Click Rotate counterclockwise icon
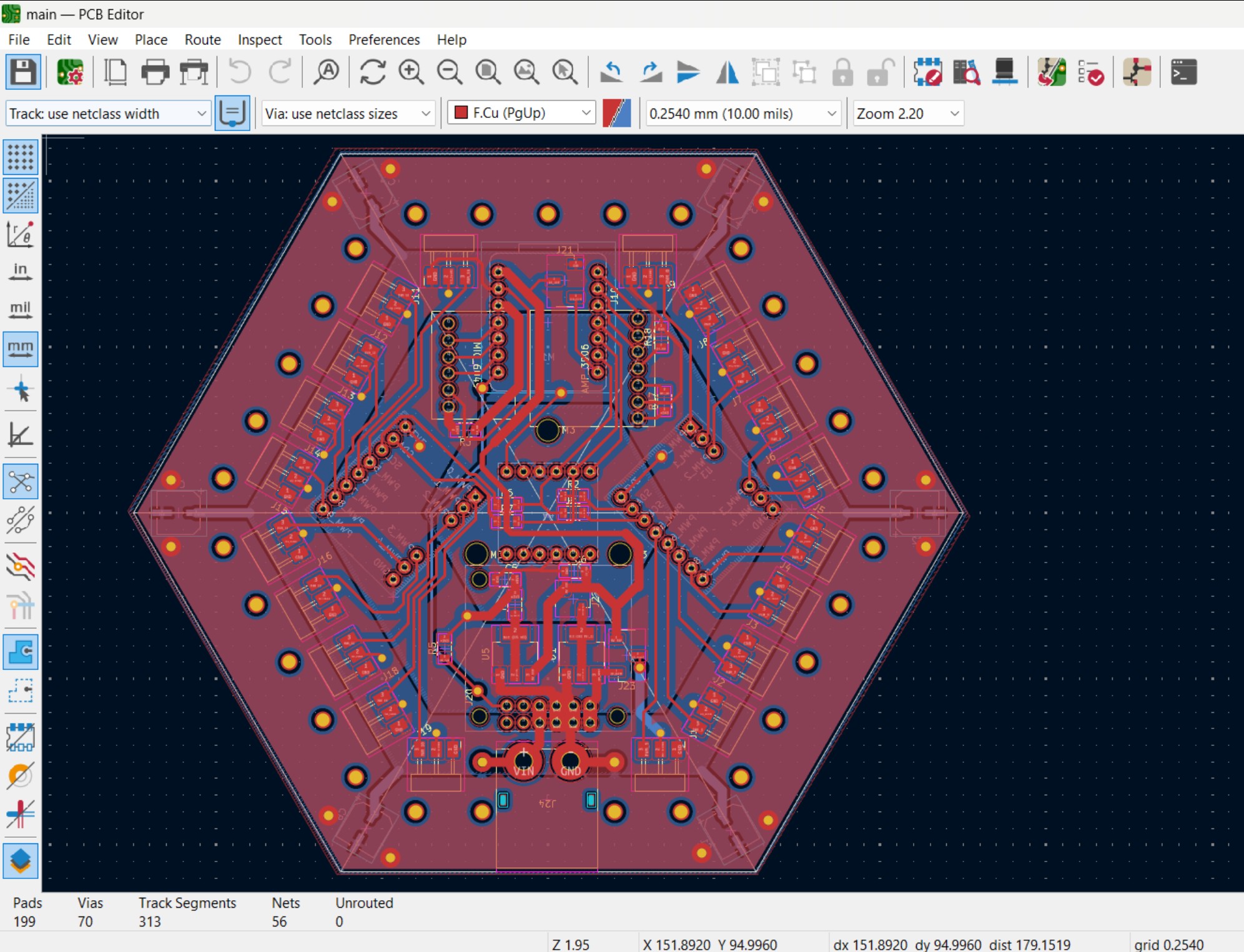 (611, 72)
